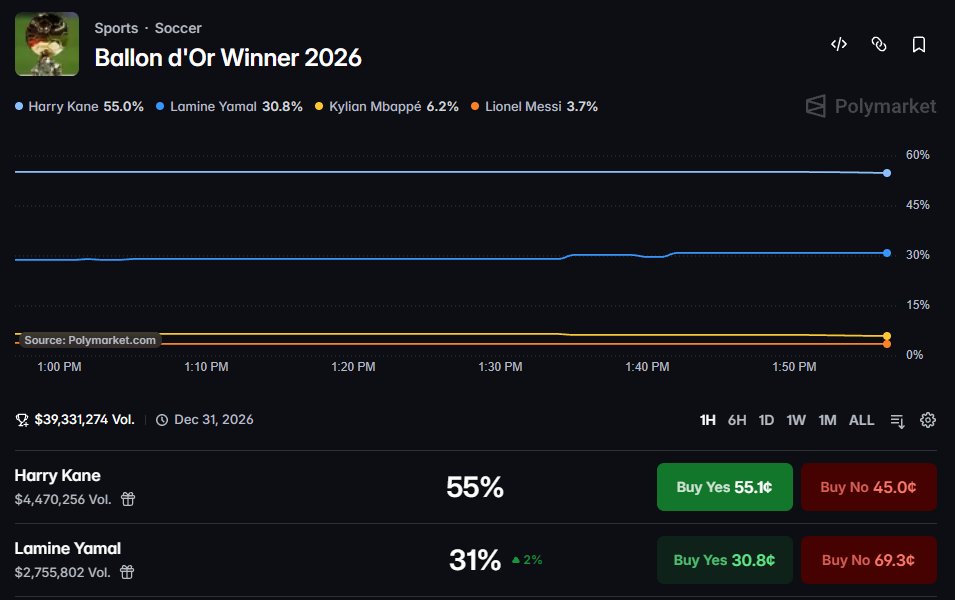This screenshot has height=600, width=955.
Task: Click the clock icon before Dec 31, 2026
Action: click(x=161, y=420)
